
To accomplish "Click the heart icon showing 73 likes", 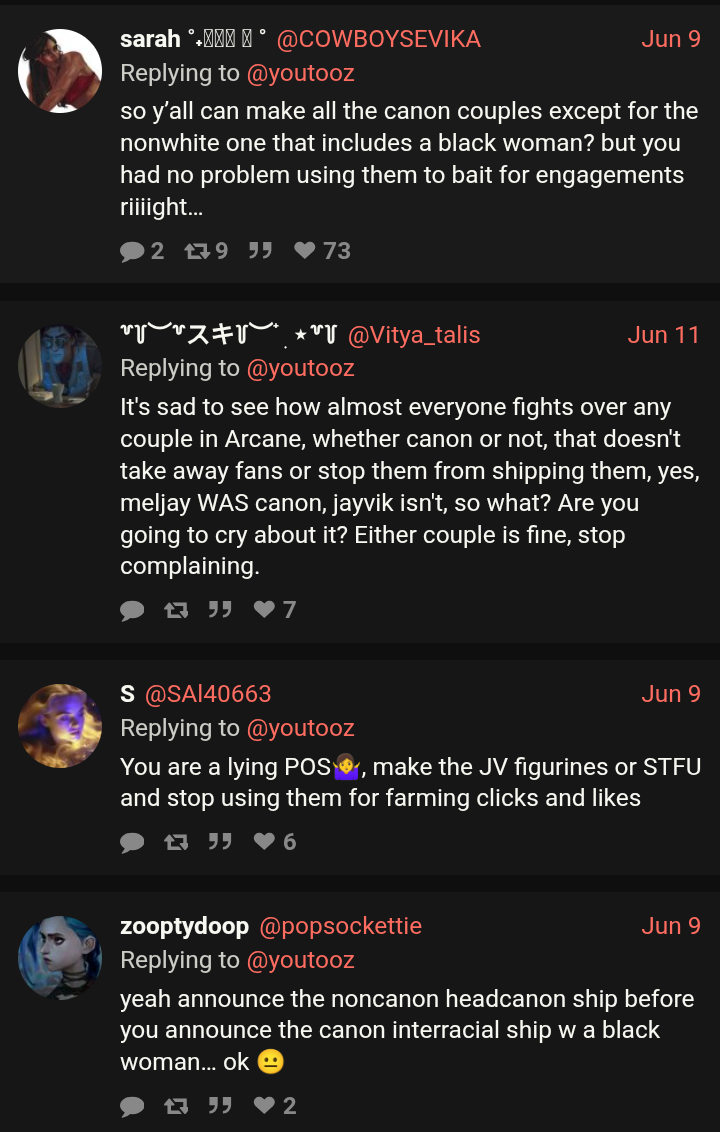I will tap(305, 251).
